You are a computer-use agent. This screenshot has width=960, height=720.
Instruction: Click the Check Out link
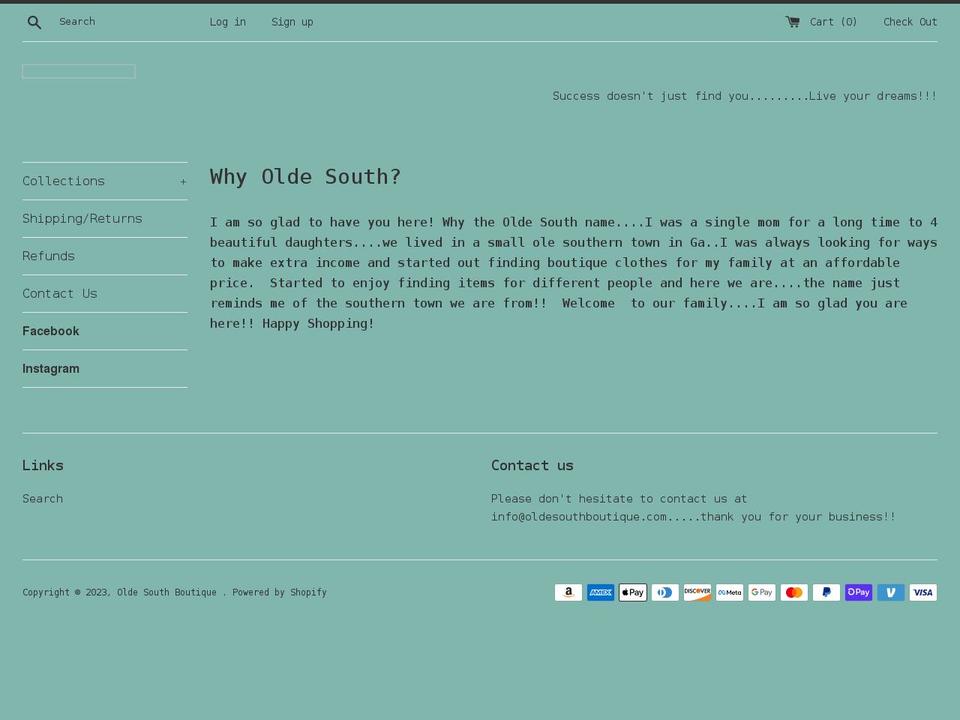click(x=910, y=22)
